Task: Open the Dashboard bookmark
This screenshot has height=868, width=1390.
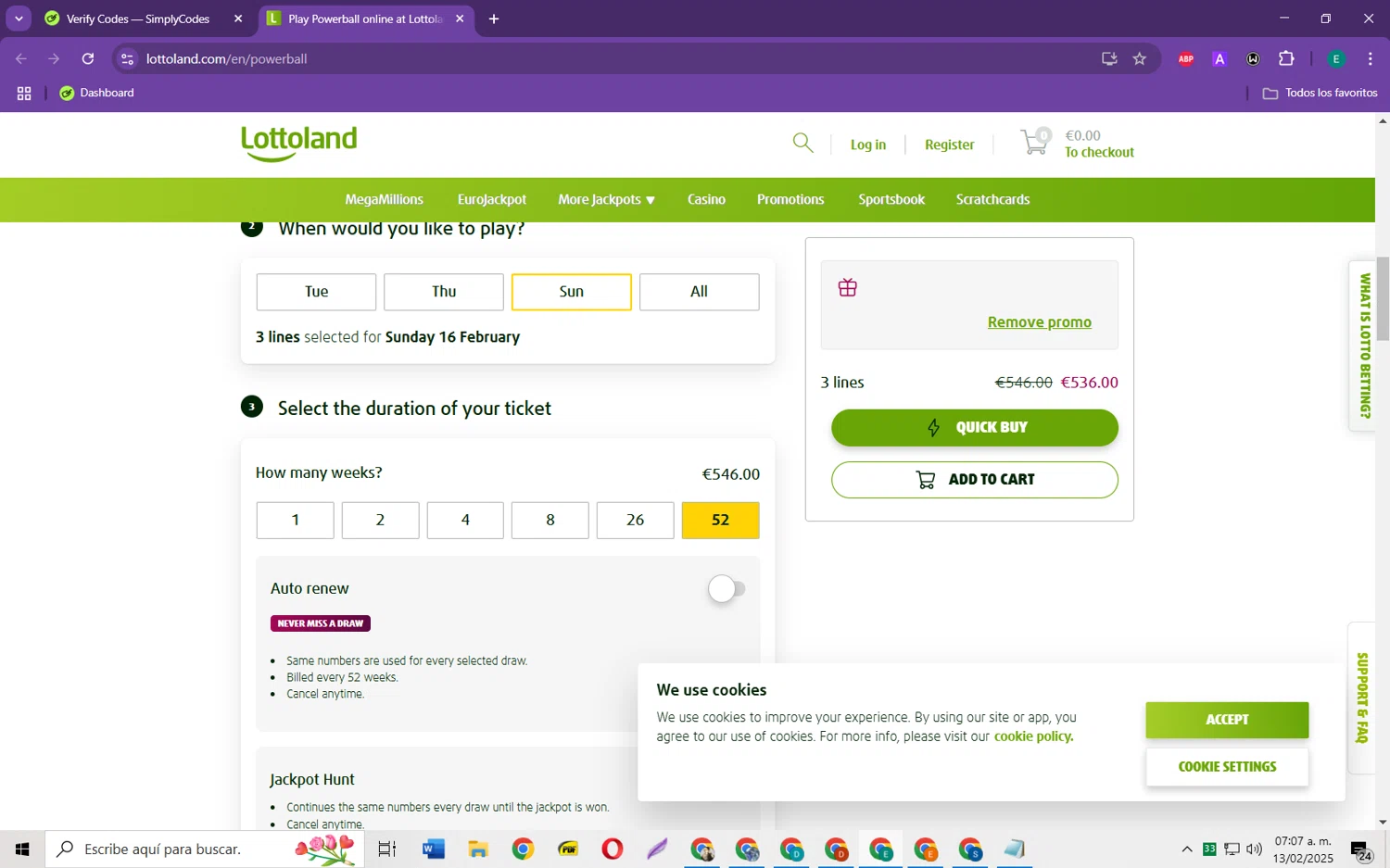Action: pyautogui.click(x=97, y=93)
